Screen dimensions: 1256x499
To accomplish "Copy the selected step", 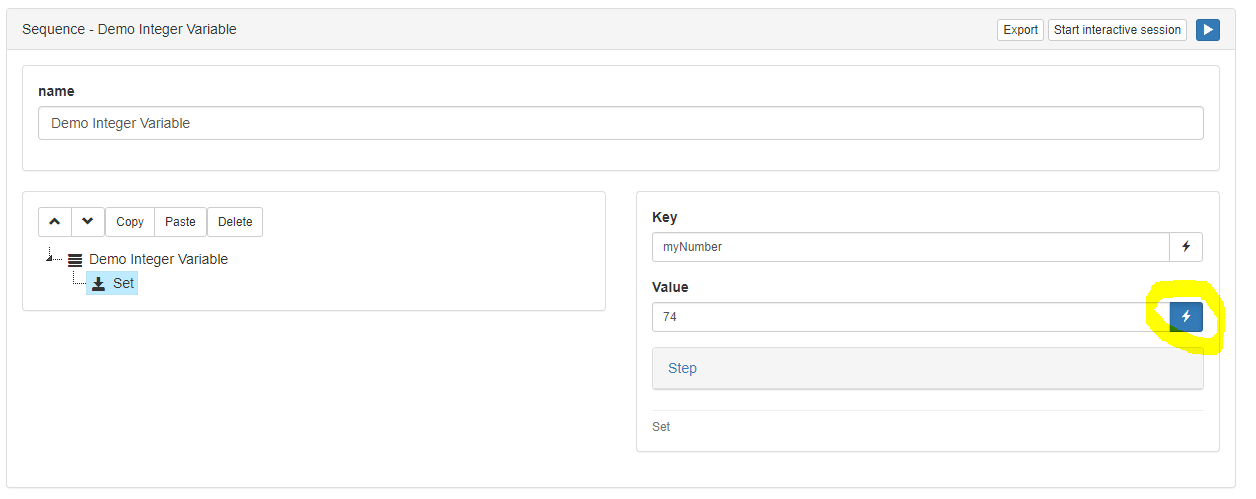I will pyautogui.click(x=130, y=222).
